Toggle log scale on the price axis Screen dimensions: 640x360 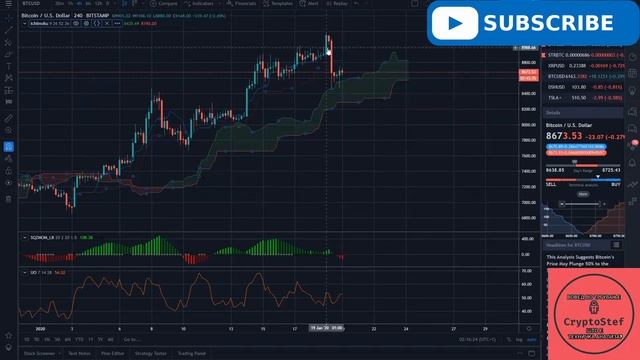pos(519,340)
